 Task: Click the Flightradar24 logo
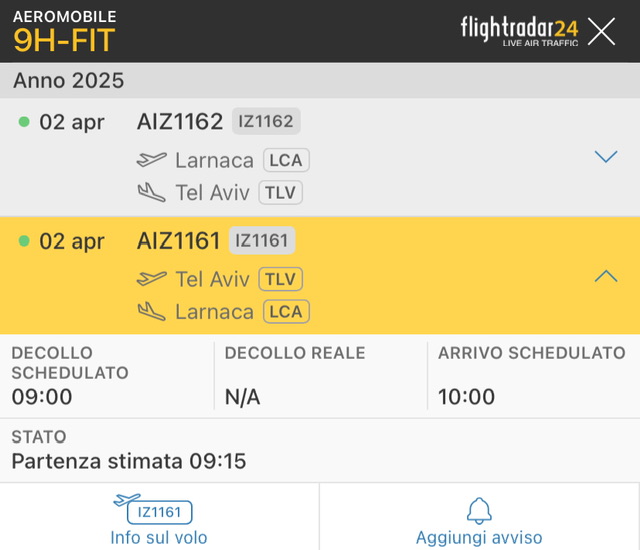click(x=519, y=30)
